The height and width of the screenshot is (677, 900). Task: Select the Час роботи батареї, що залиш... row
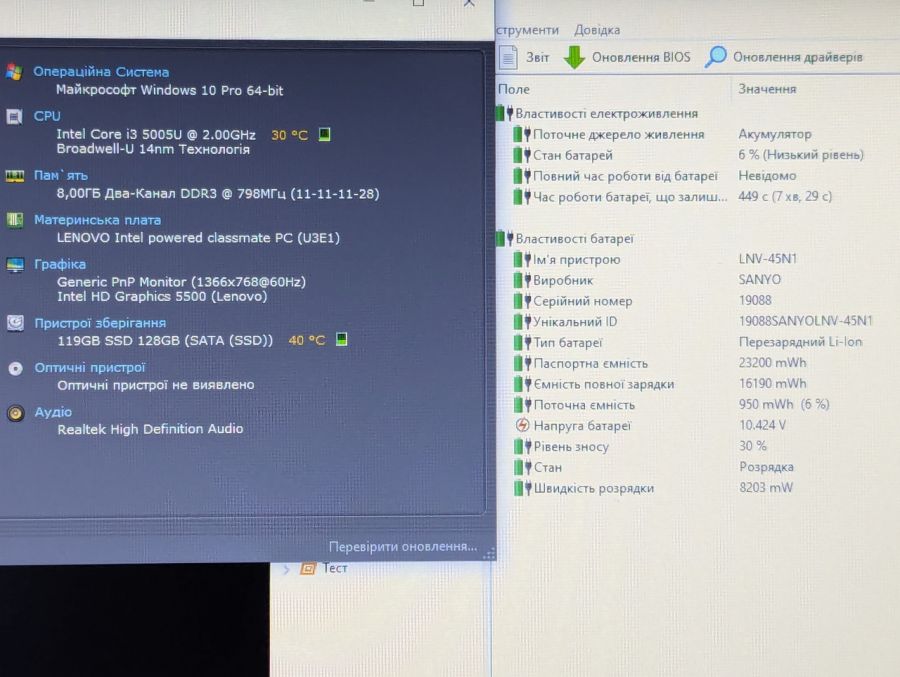[697, 197]
